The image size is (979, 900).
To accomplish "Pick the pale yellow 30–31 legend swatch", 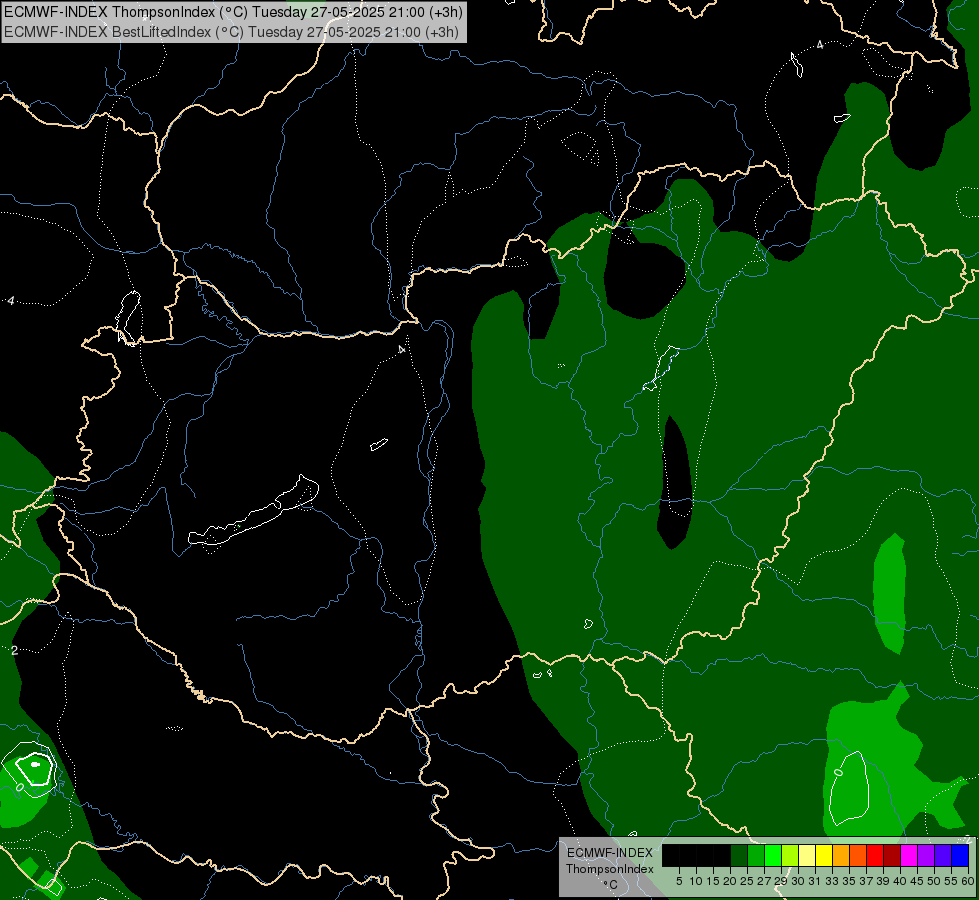I will (x=807, y=855).
